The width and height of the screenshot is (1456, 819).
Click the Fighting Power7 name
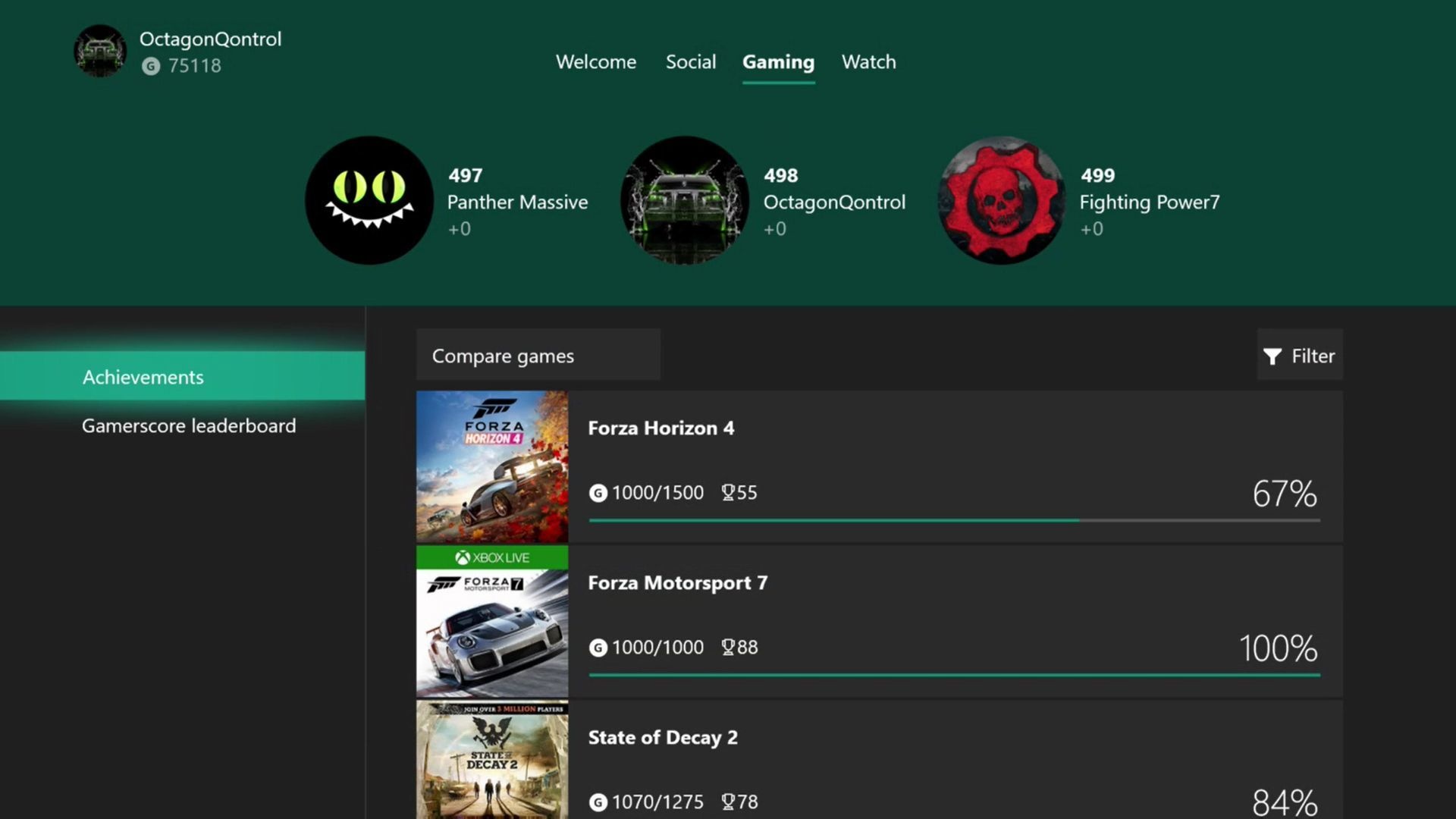[1150, 202]
